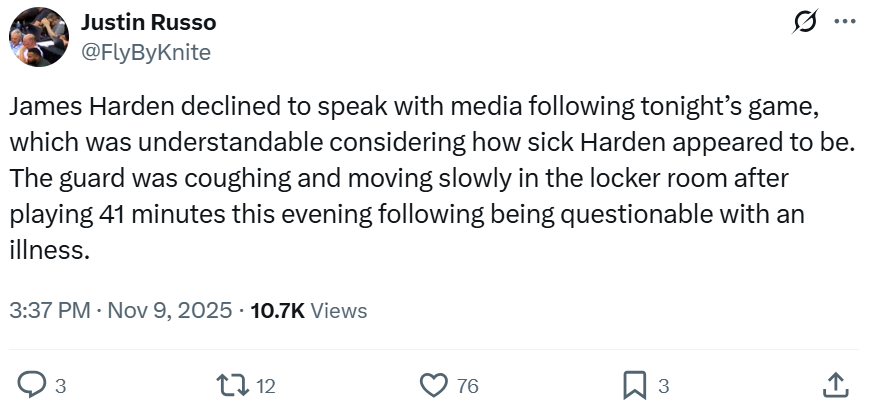The width and height of the screenshot is (875, 410).
Task: Click the reply count of 3
Action: coord(60,385)
